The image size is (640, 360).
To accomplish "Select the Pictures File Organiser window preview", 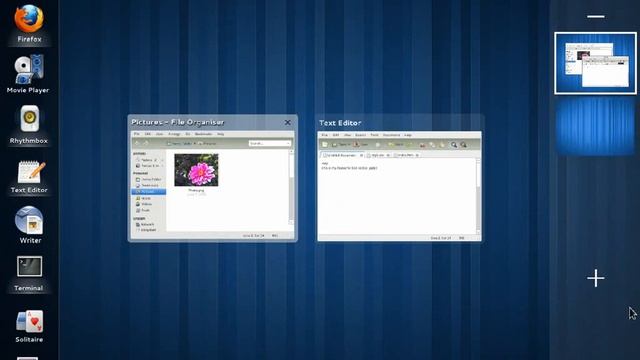I will [212, 178].
